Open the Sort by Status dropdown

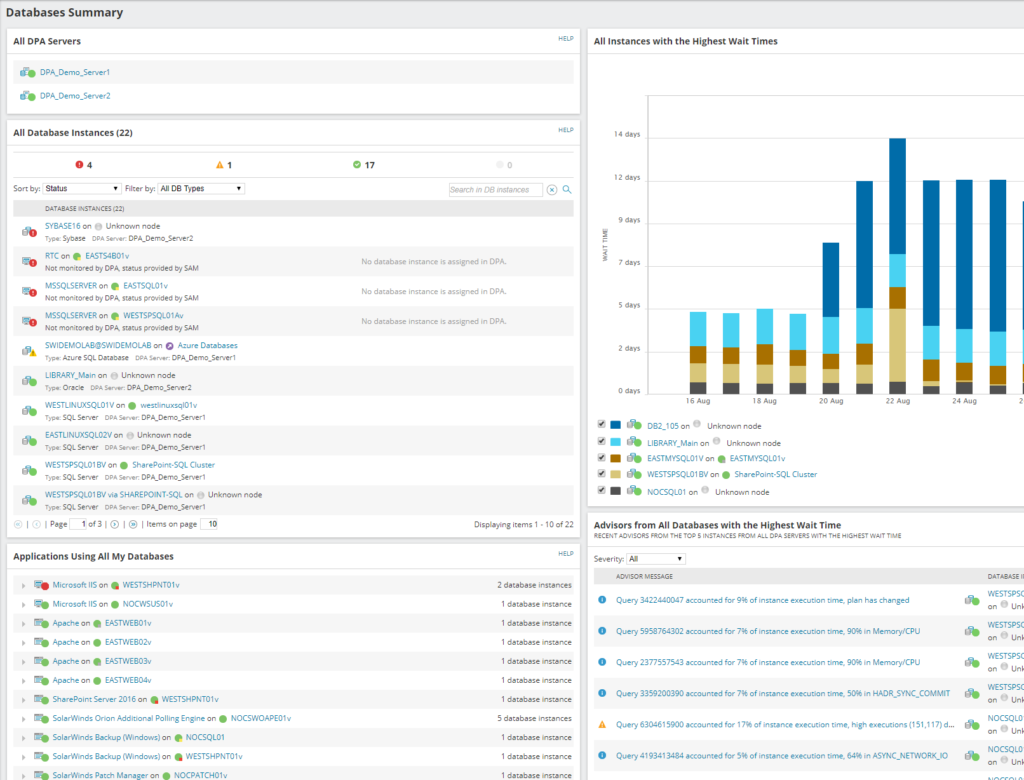click(x=82, y=189)
